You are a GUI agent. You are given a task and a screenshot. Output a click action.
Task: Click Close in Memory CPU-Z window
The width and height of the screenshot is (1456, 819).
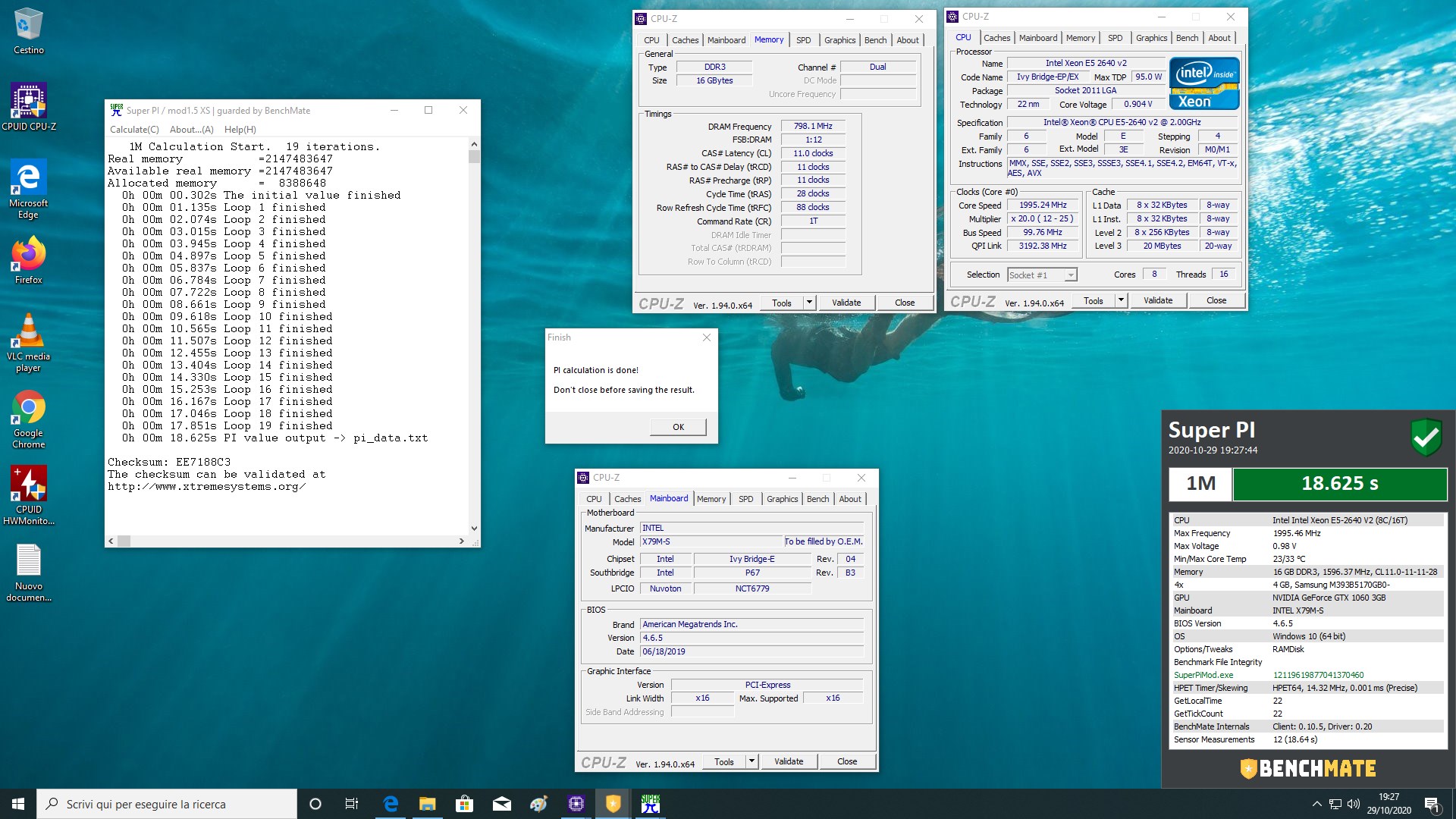(905, 303)
